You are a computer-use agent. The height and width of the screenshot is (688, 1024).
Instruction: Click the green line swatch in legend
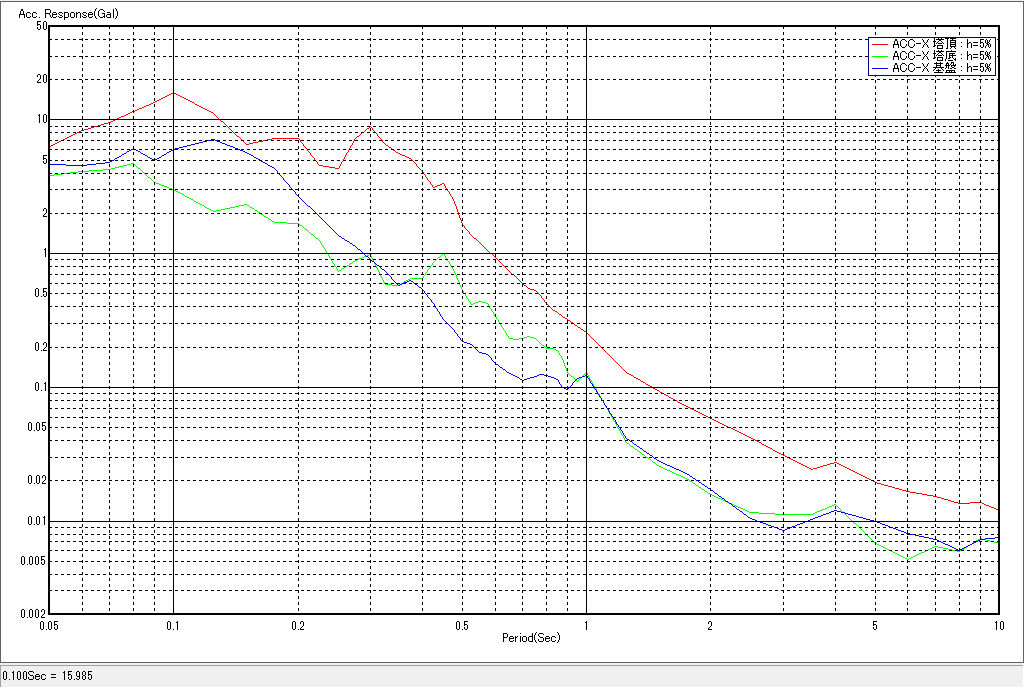pos(880,56)
